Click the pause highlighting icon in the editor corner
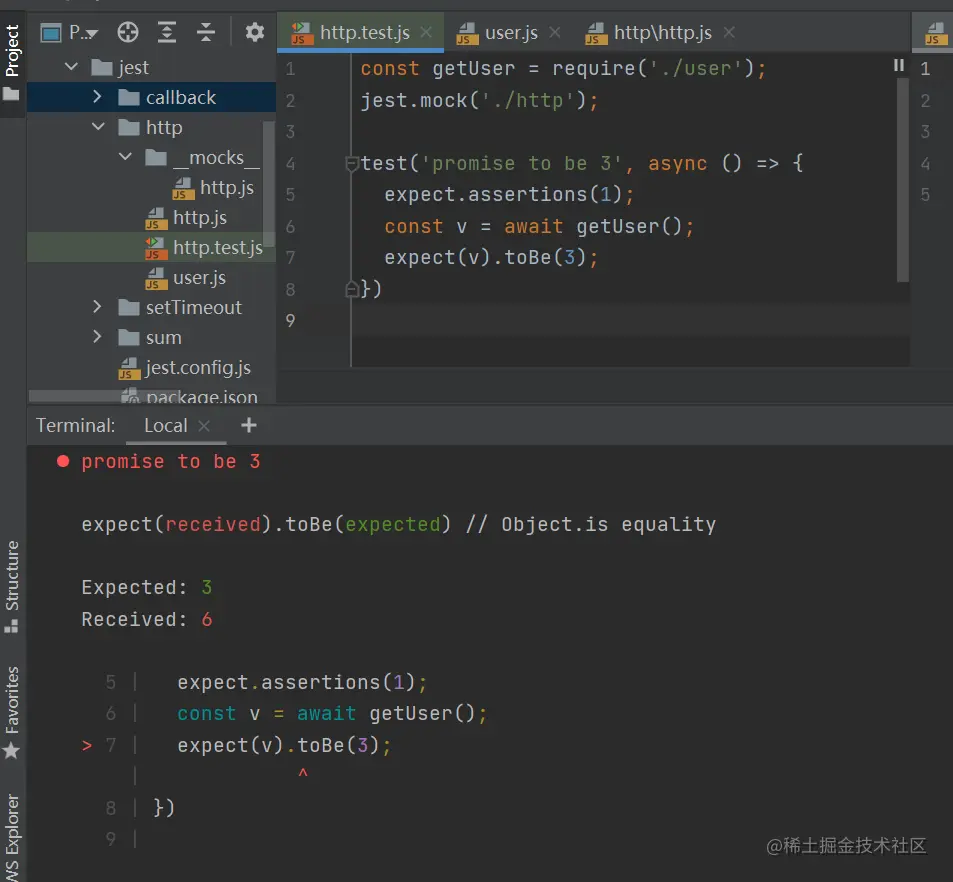Image resolution: width=953 pixels, height=882 pixels. point(899,65)
